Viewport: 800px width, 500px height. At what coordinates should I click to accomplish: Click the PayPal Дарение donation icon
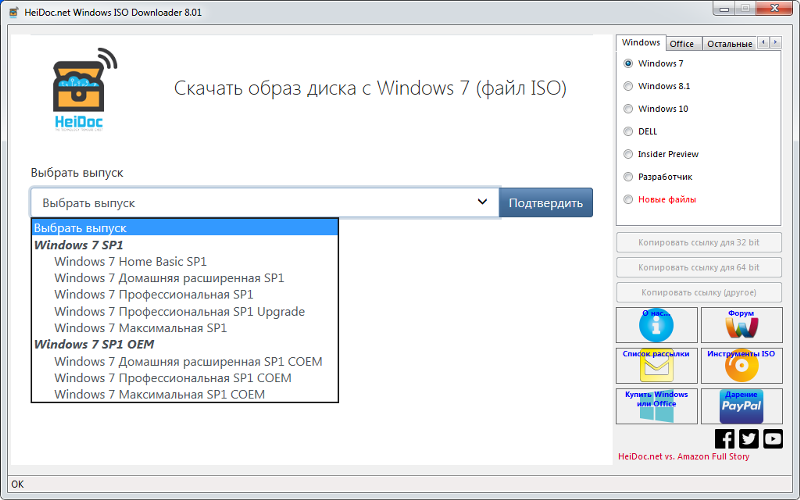coord(741,406)
